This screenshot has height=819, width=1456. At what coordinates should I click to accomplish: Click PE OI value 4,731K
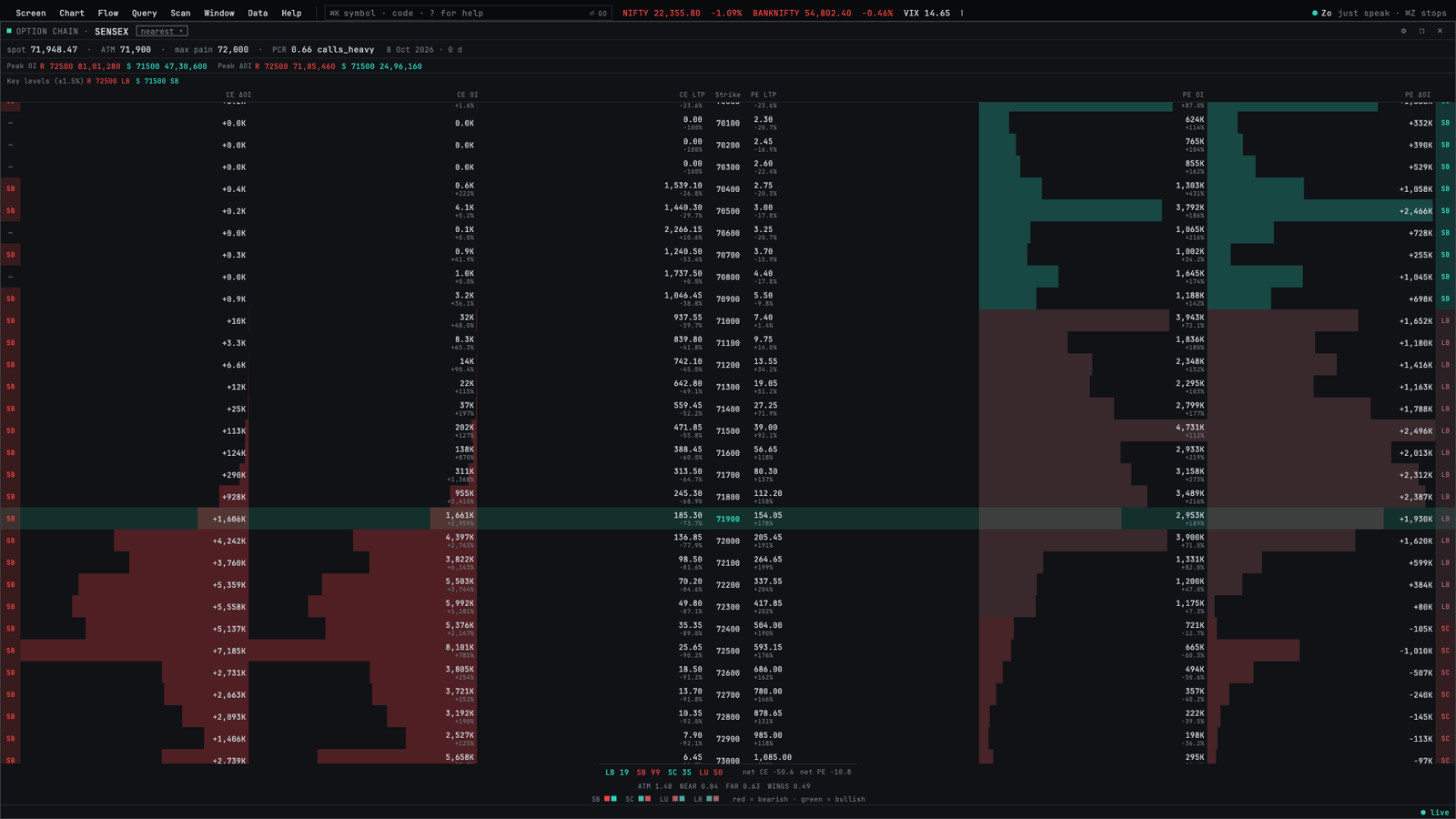pos(1190,427)
